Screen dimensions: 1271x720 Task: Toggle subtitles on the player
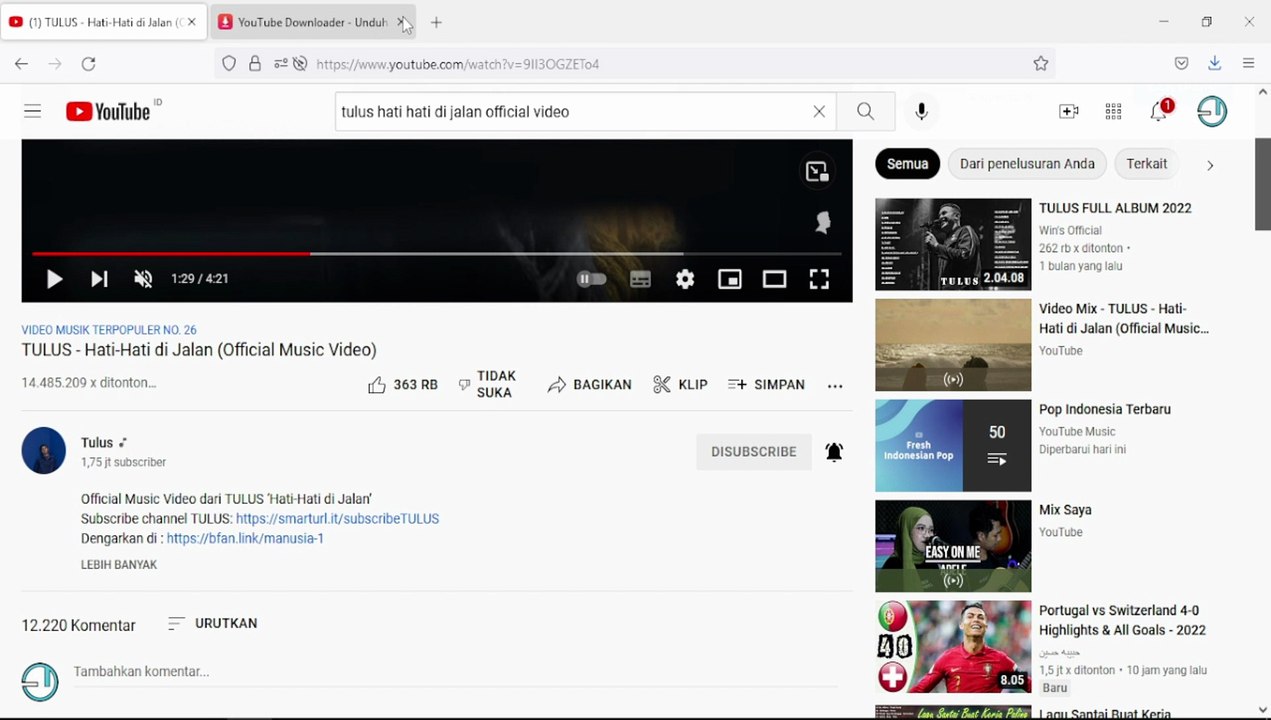[x=640, y=279]
